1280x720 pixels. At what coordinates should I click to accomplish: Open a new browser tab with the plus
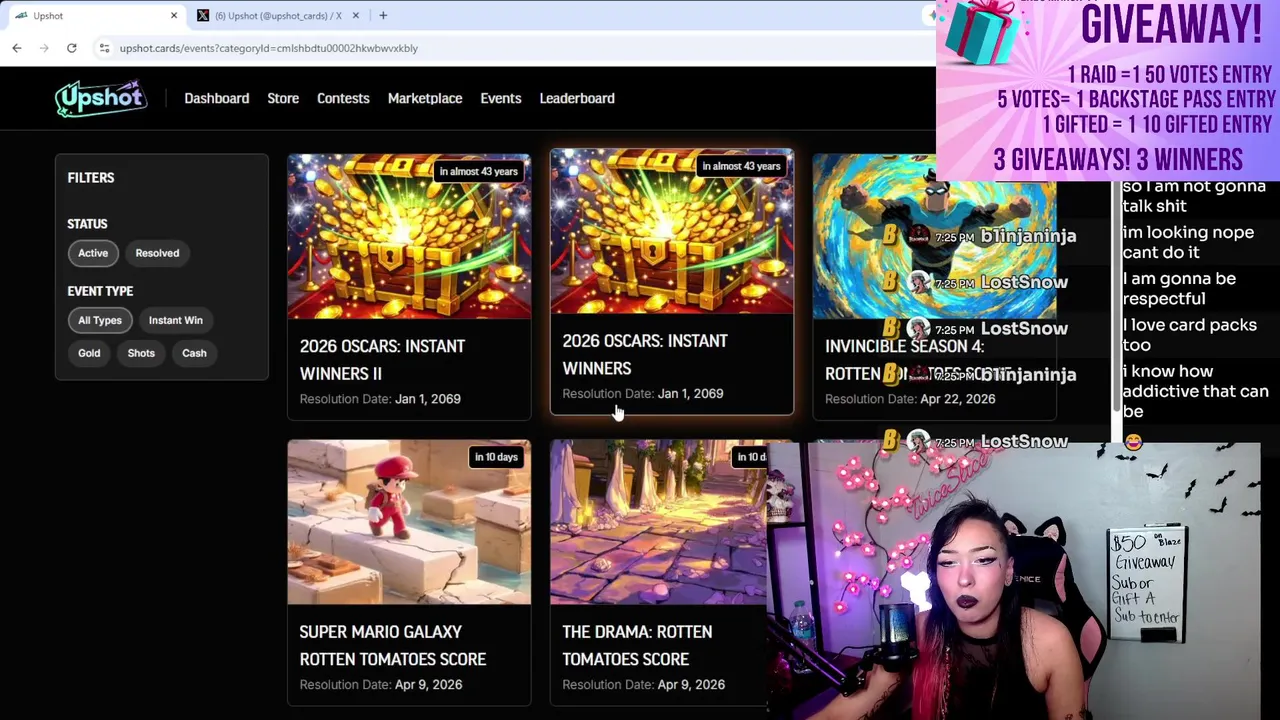[383, 16]
